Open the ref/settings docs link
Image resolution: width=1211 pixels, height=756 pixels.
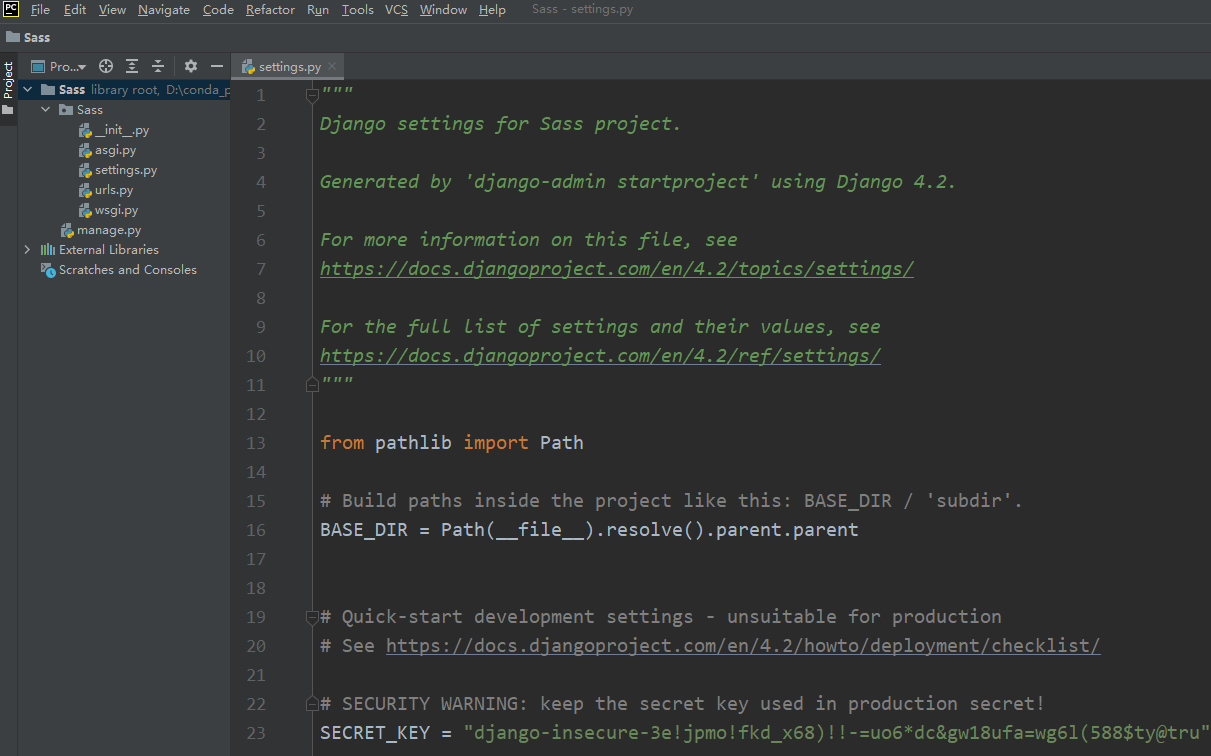[600, 356]
